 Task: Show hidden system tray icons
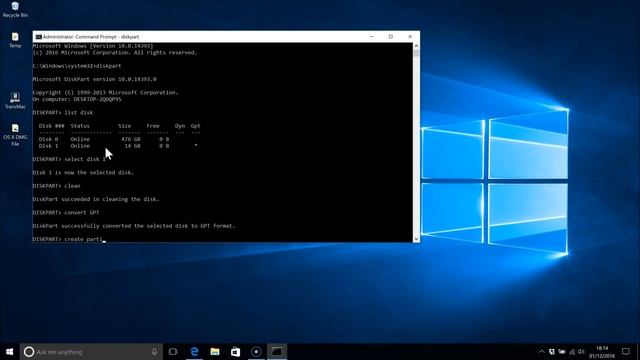542,351
